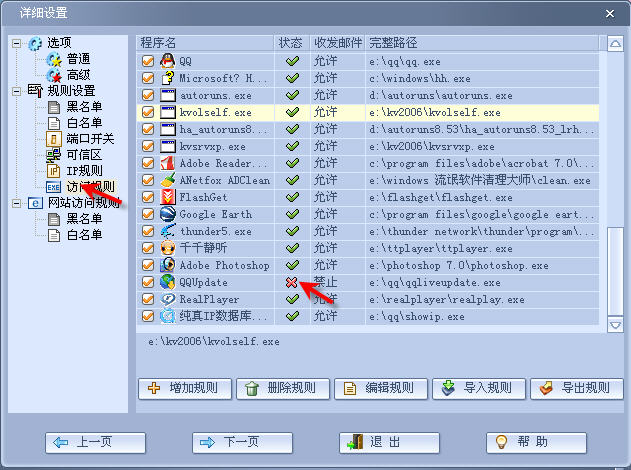Open 黑名单 under 网站访问规则

point(84,219)
